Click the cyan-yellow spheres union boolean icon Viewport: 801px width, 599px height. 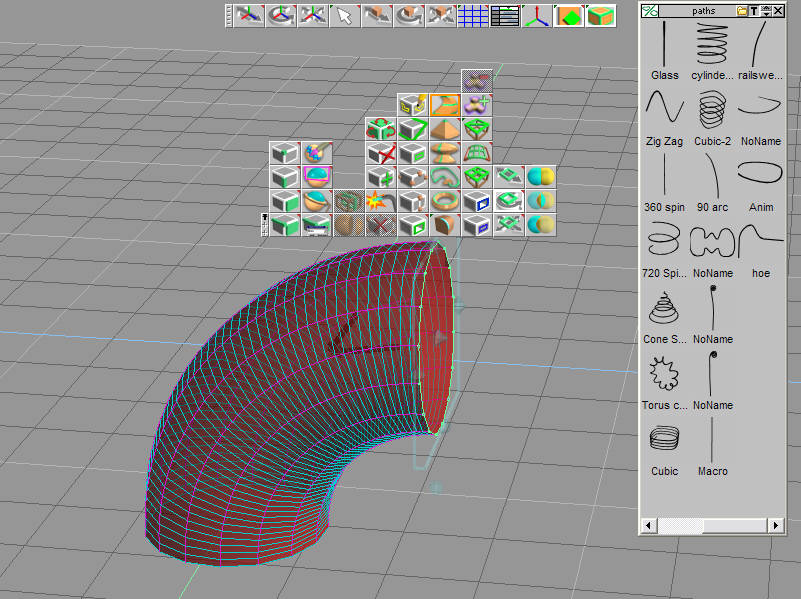tap(540, 177)
